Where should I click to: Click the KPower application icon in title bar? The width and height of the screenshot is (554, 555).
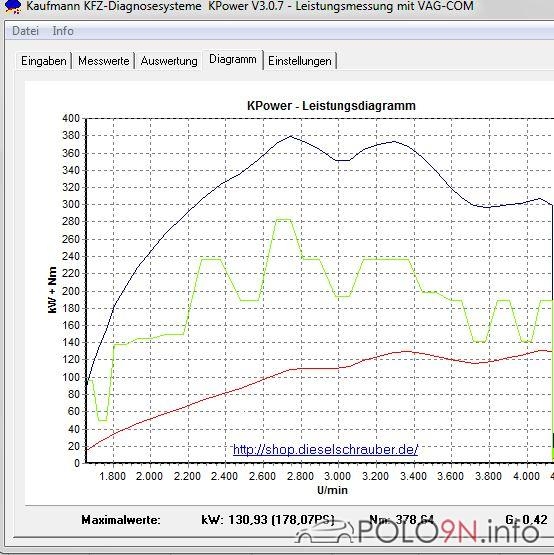pyautogui.click(x=13, y=6)
